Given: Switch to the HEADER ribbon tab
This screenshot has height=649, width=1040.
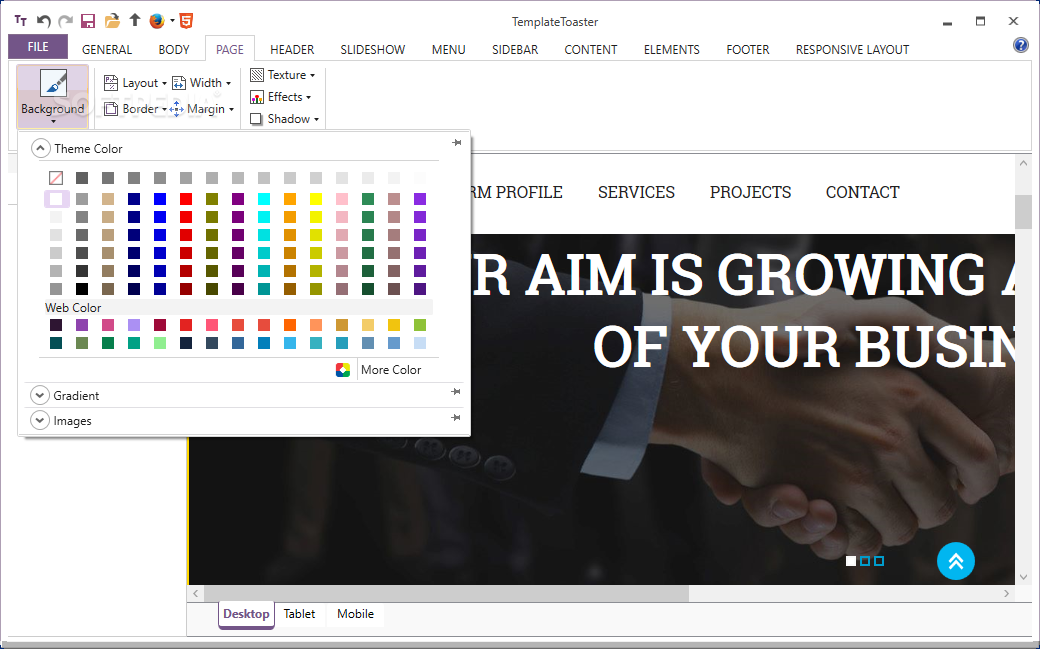Looking at the screenshot, I should [x=292, y=50].
